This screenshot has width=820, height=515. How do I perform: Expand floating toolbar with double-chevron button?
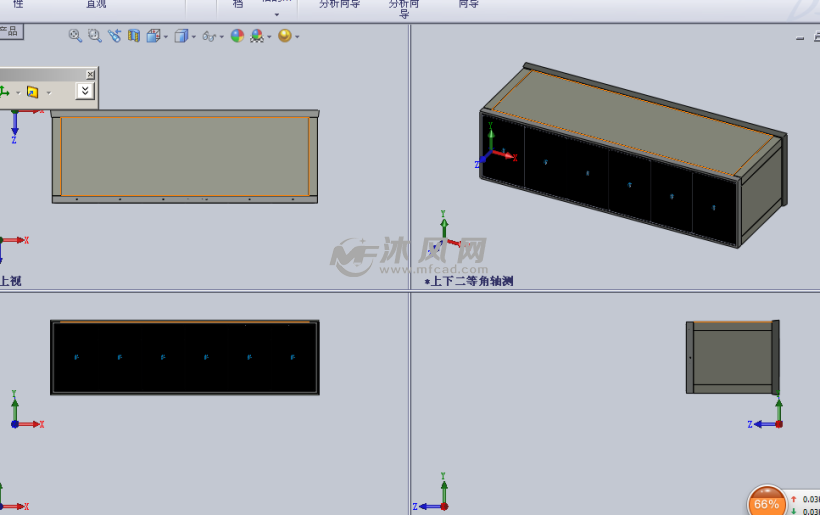click(85, 91)
